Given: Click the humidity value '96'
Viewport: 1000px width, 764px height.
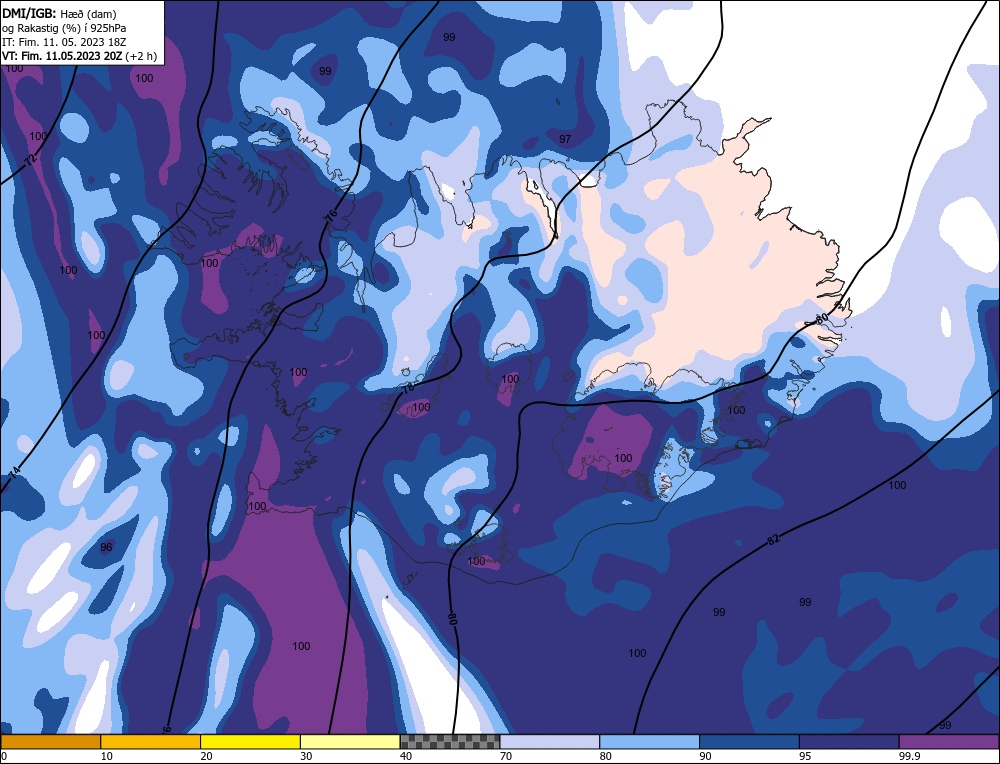Looking at the screenshot, I should point(106,547).
